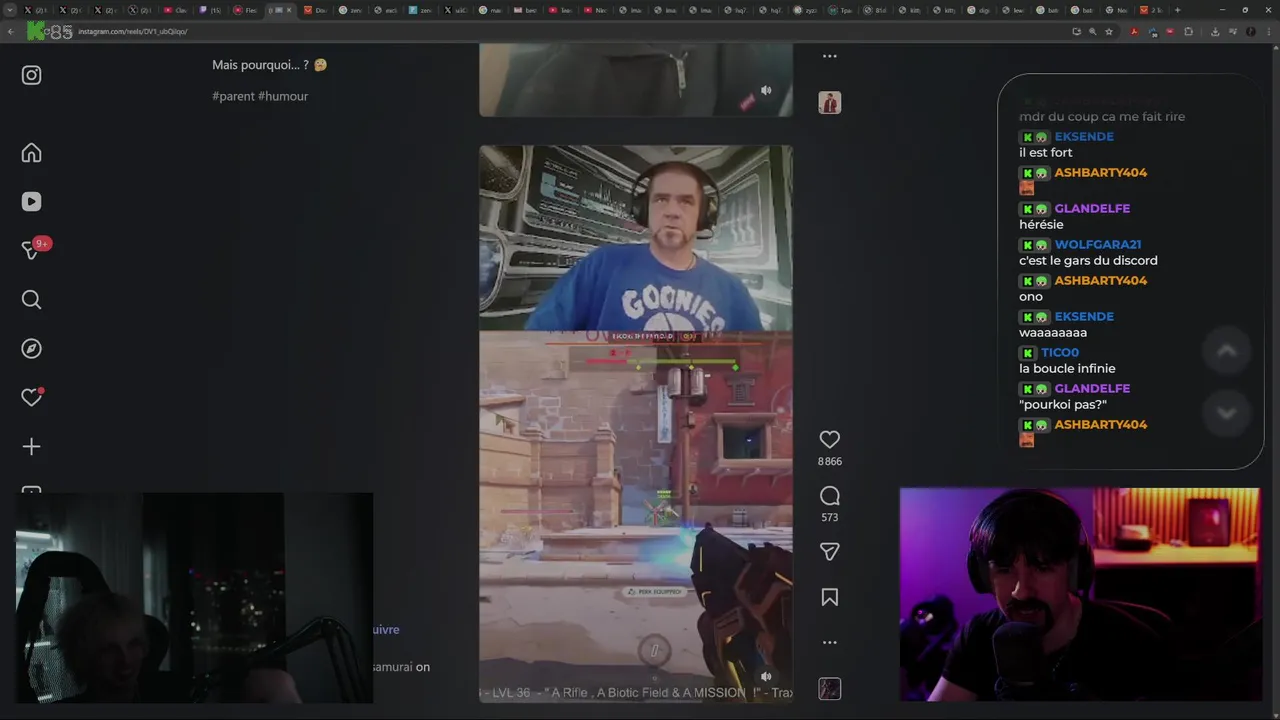The image size is (1280, 720).
Task: Open the audio thumbnail of the upper reel
Action: pyautogui.click(x=829, y=102)
